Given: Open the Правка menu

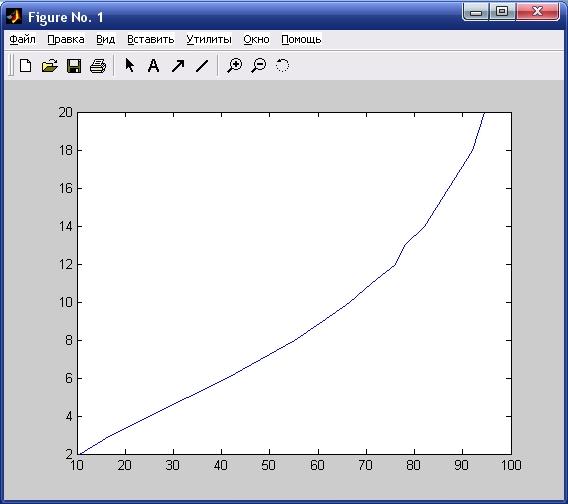Looking at the screenshot, I should 66,39.
